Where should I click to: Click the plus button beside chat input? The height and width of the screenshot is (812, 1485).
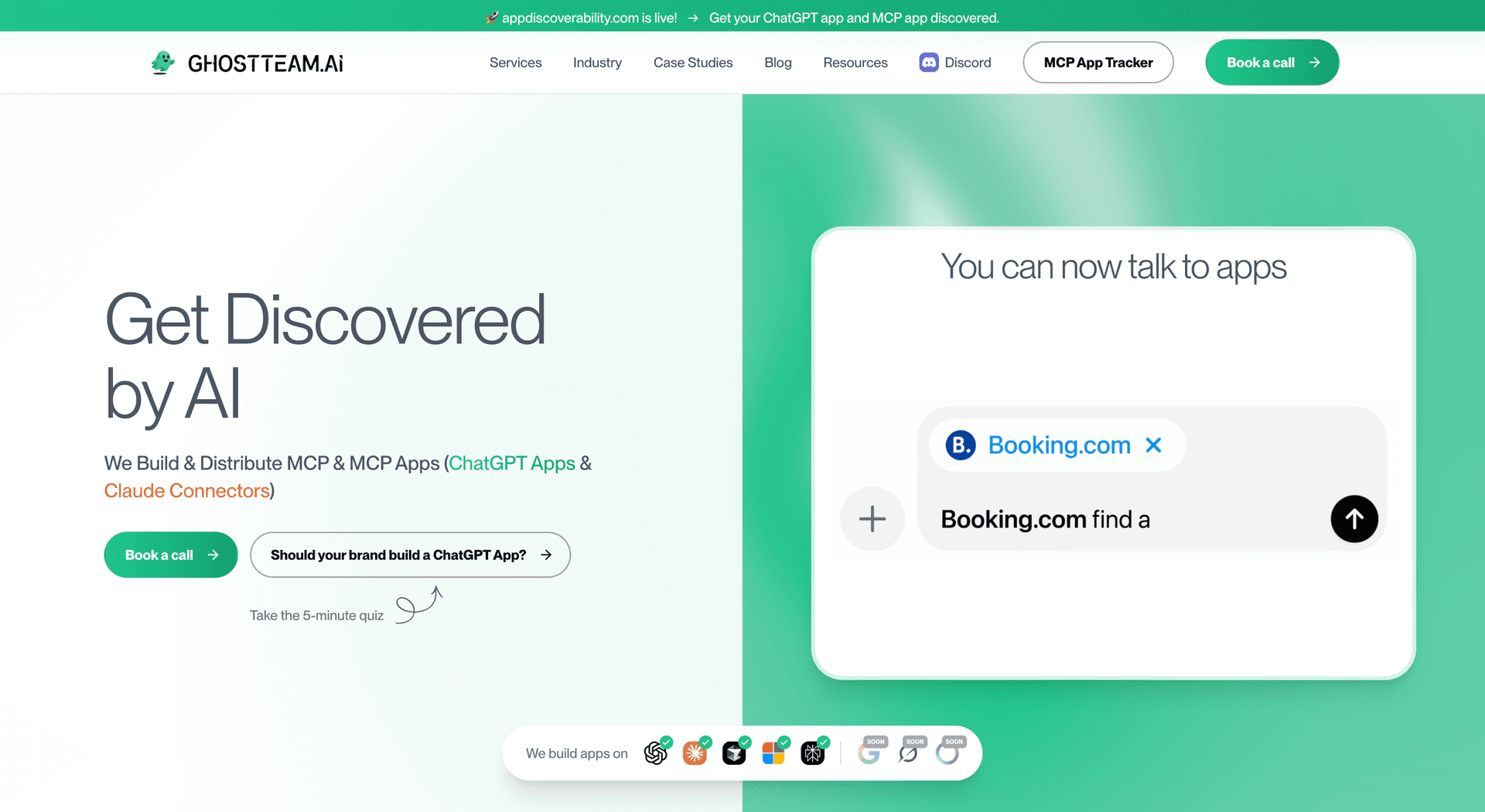(872, 519)
